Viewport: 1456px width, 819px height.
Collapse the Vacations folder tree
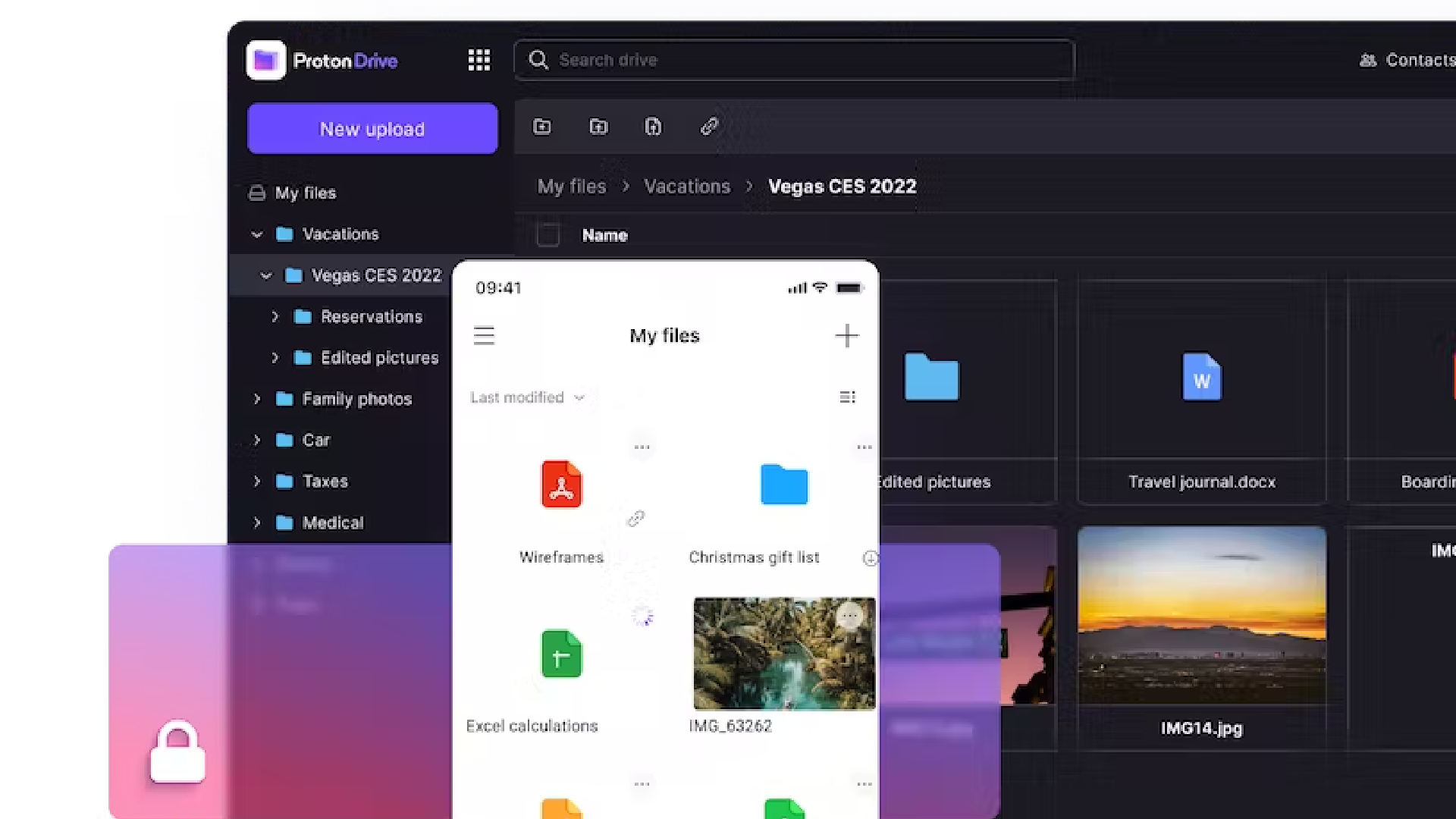point(257,234)
